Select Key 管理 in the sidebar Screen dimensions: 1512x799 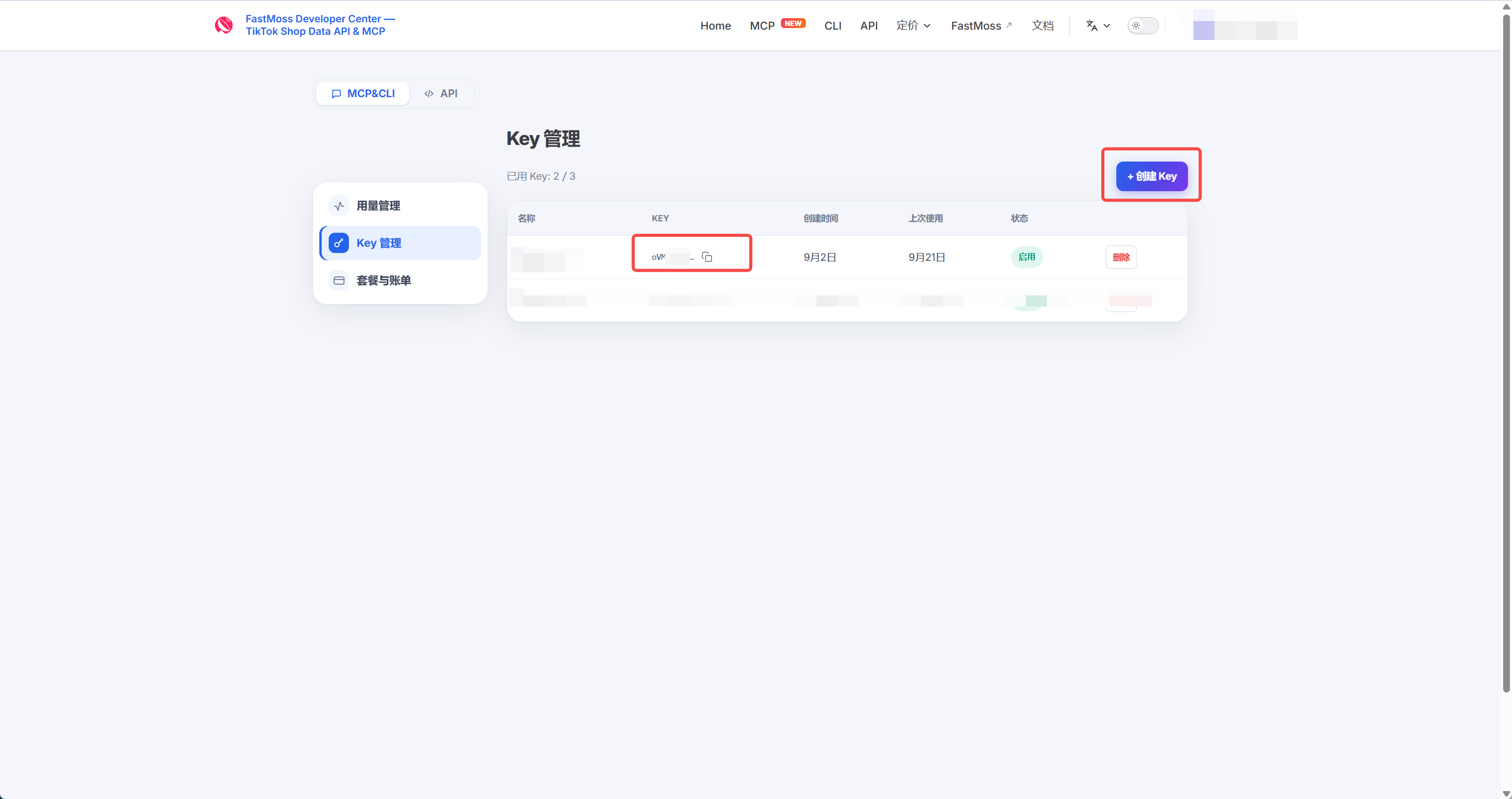click(x=400, y=243)
